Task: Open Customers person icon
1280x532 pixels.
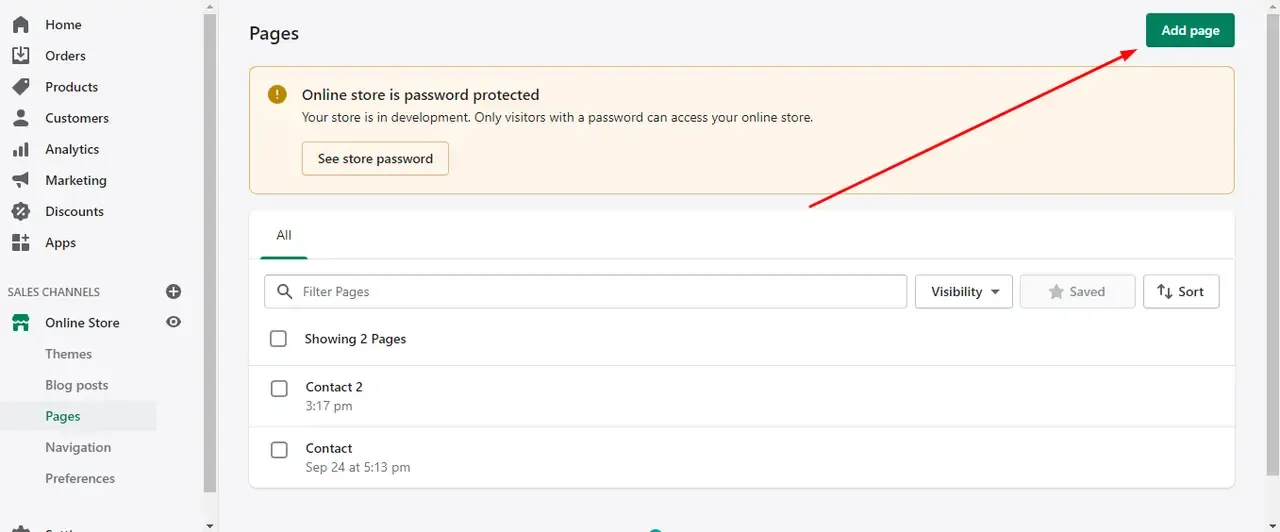Action: point(20,118)
